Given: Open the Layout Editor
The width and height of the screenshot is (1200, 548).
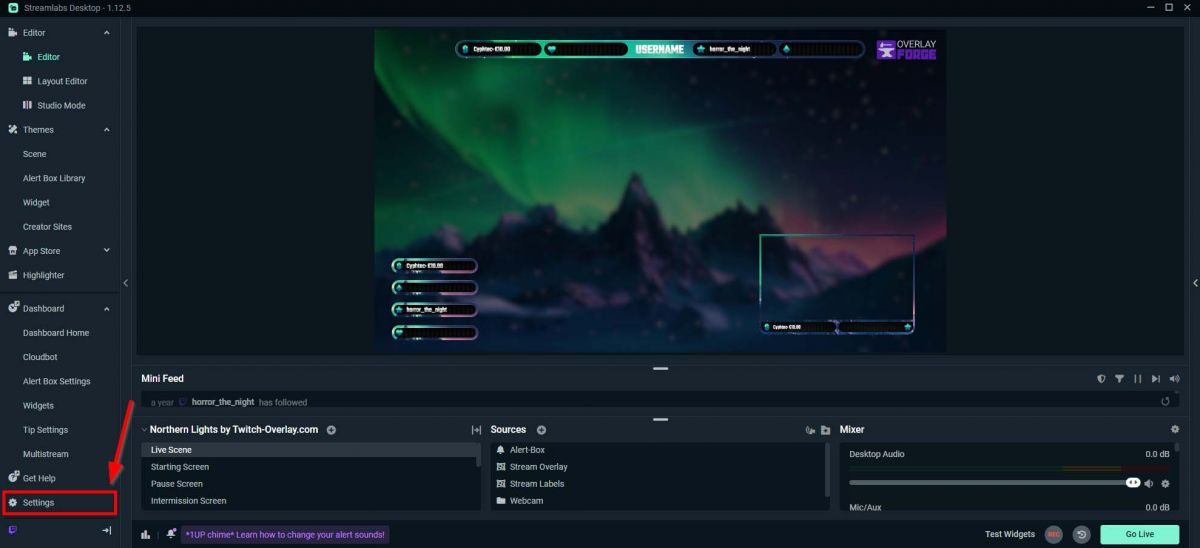Looking at the screenshot, I should tap(62, 81).
